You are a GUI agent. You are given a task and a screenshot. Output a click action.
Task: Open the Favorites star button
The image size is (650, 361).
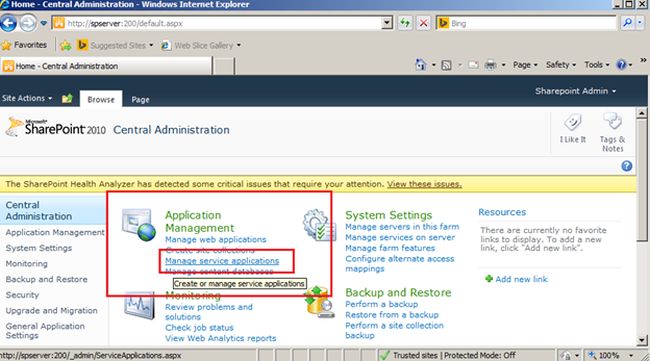[24, 45]
